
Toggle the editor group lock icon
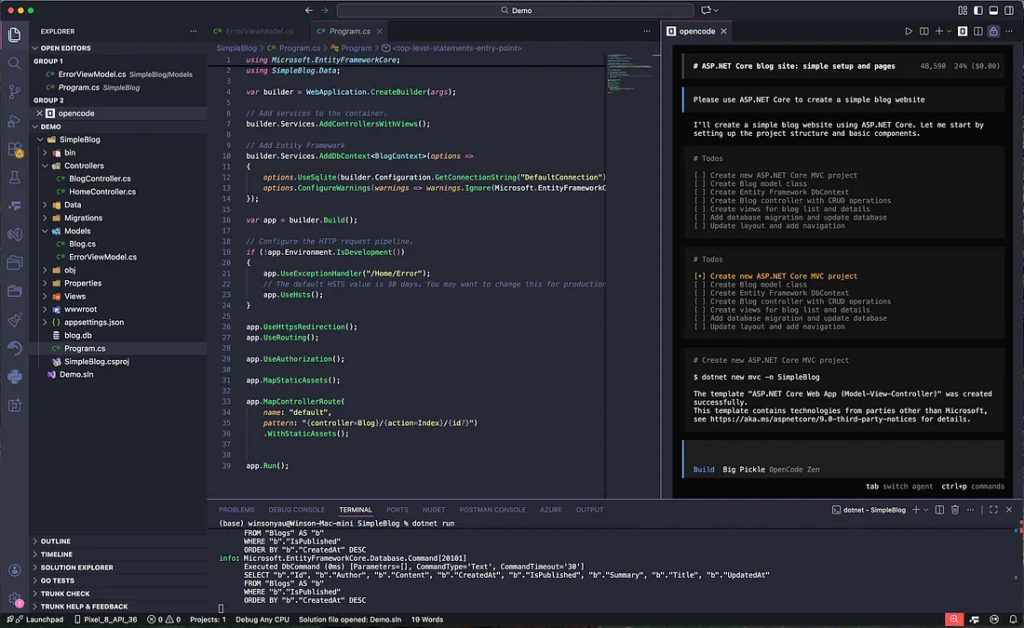pyautogui.click(x=993, y=31)
